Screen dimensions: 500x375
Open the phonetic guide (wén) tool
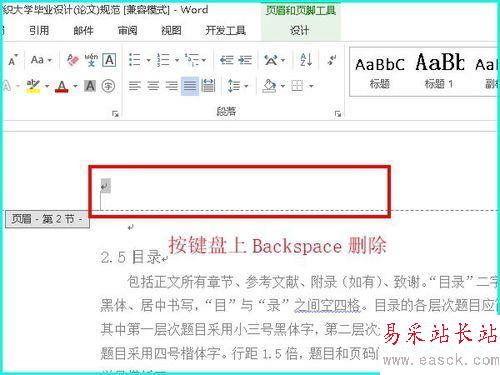[x=91, y=60]
